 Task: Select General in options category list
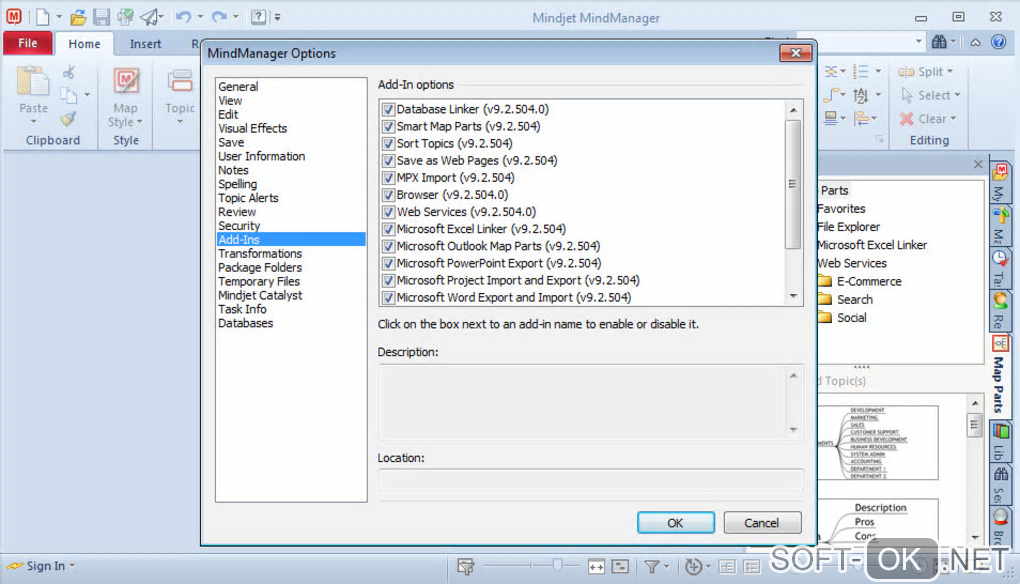click(x=238, y=86)
